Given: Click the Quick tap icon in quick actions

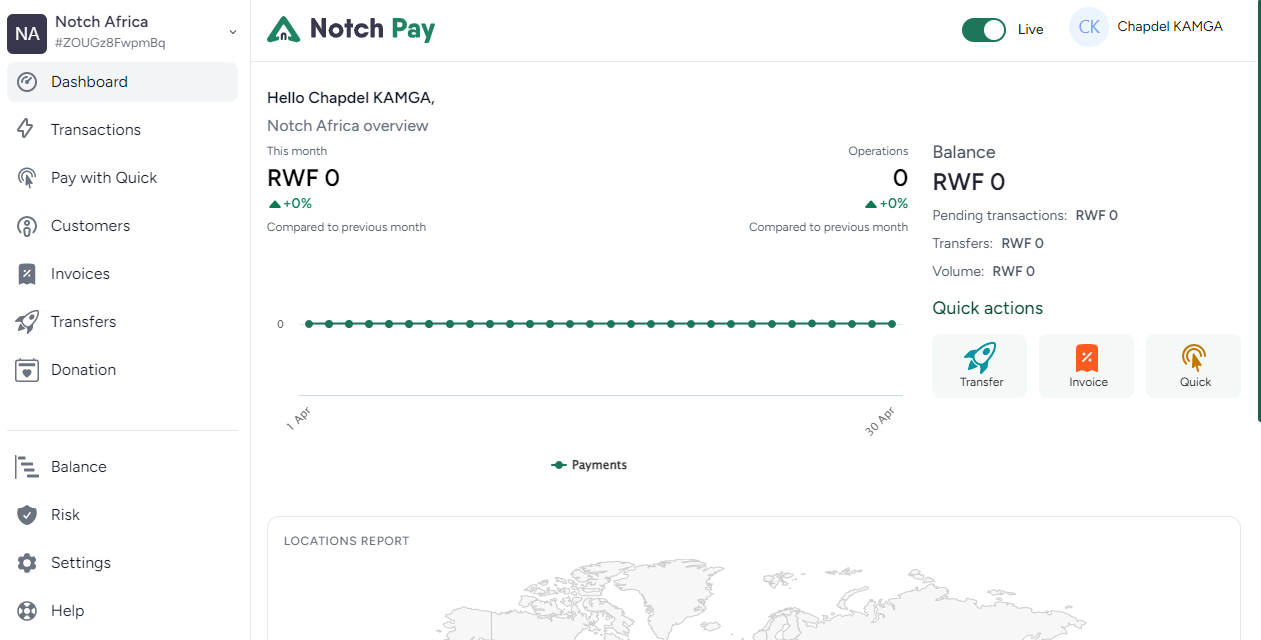Looking at the screenshot, I should [x=1194, y=358].
